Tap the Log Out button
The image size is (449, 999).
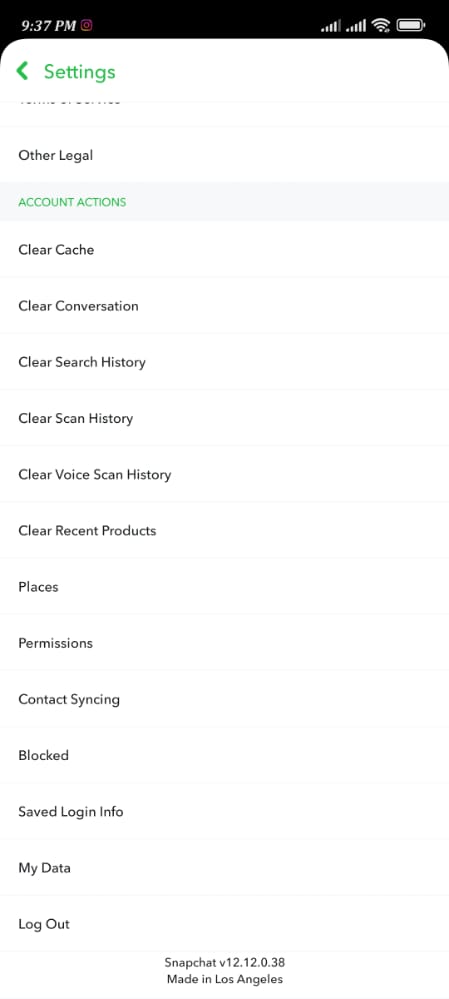[224, 924]
